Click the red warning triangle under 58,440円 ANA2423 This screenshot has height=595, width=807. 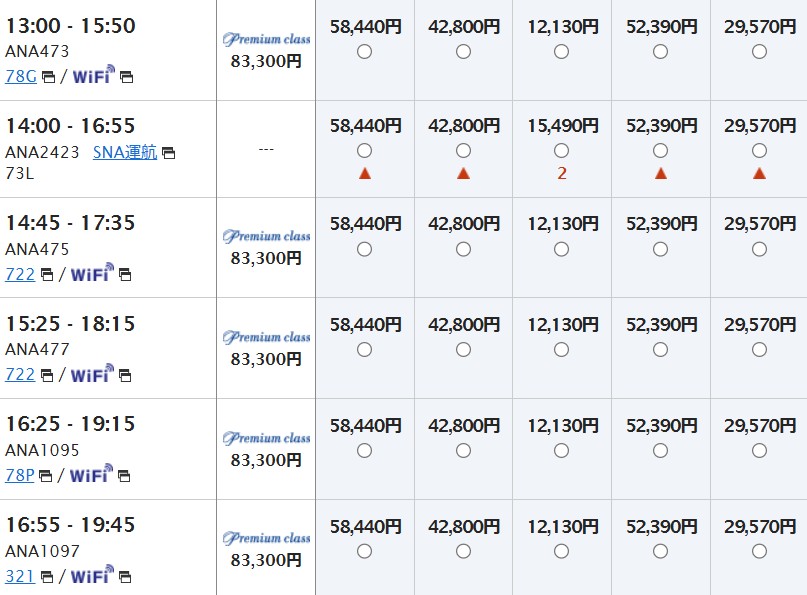(364, 173)
